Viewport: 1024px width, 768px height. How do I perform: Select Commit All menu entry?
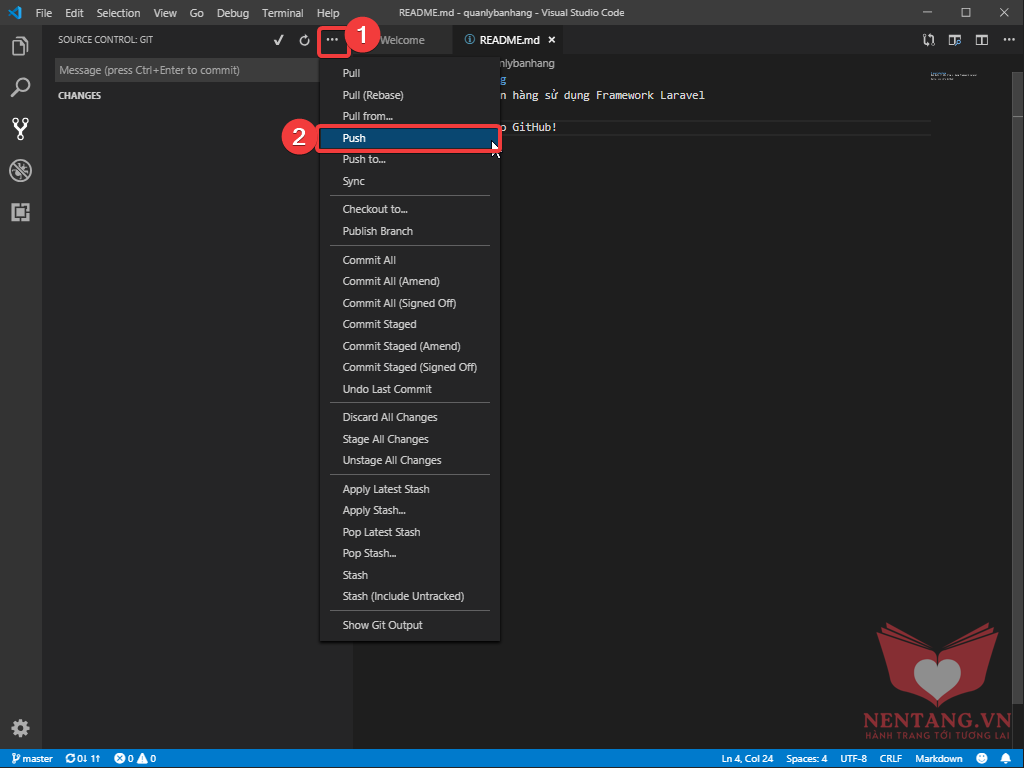(x=369, y=260)
